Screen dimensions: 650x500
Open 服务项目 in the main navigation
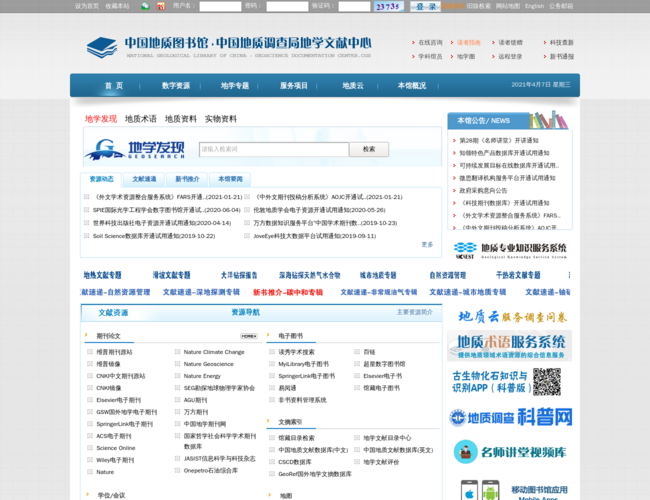(293, 85)
